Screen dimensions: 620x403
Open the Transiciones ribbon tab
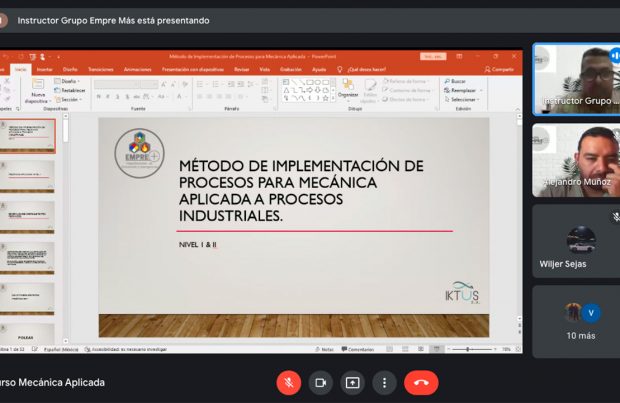coord(100,70)
